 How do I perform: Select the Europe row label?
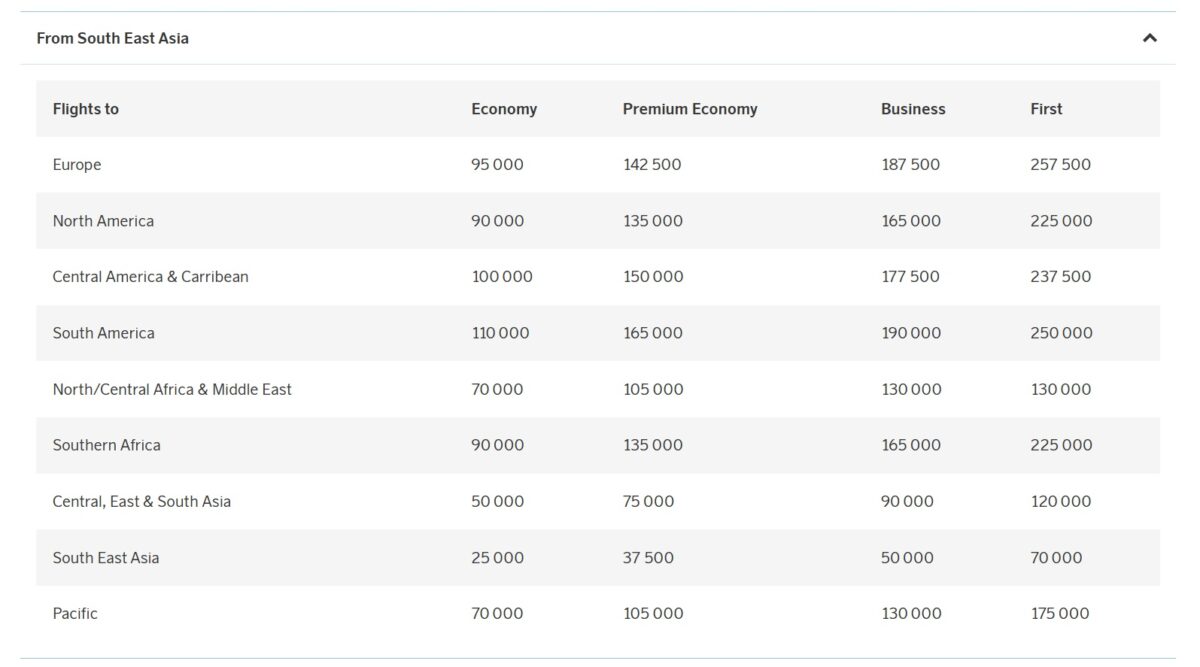point(77,164)
